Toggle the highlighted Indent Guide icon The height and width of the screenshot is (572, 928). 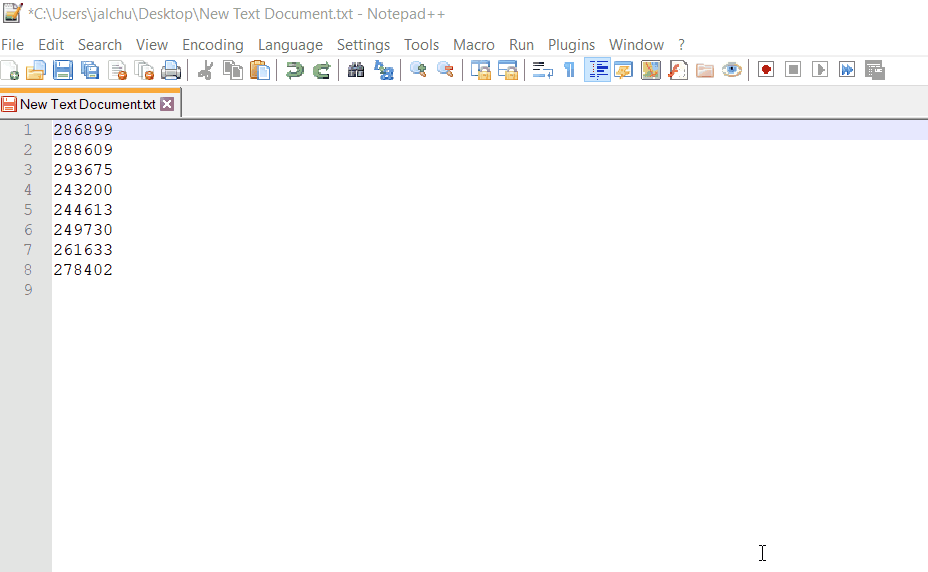597,70
